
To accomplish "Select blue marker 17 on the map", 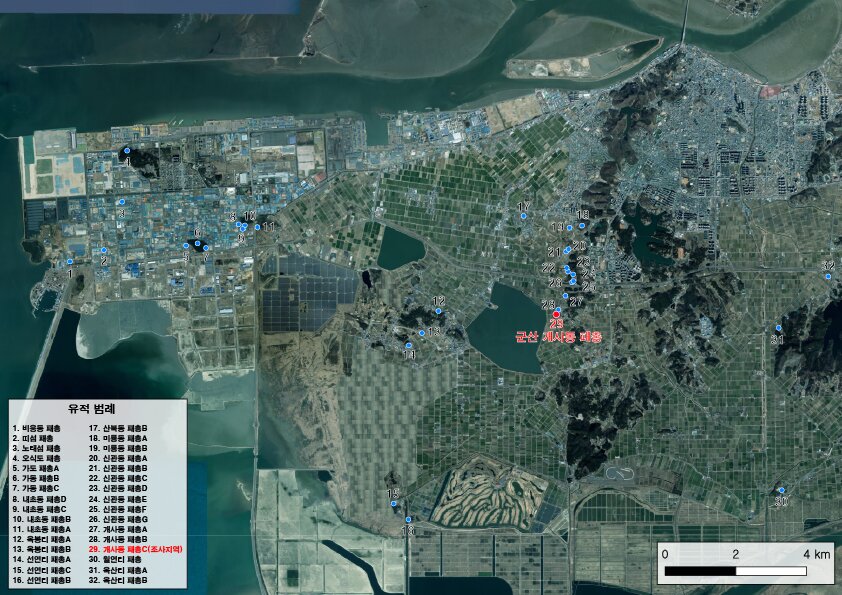I will 523,216.
